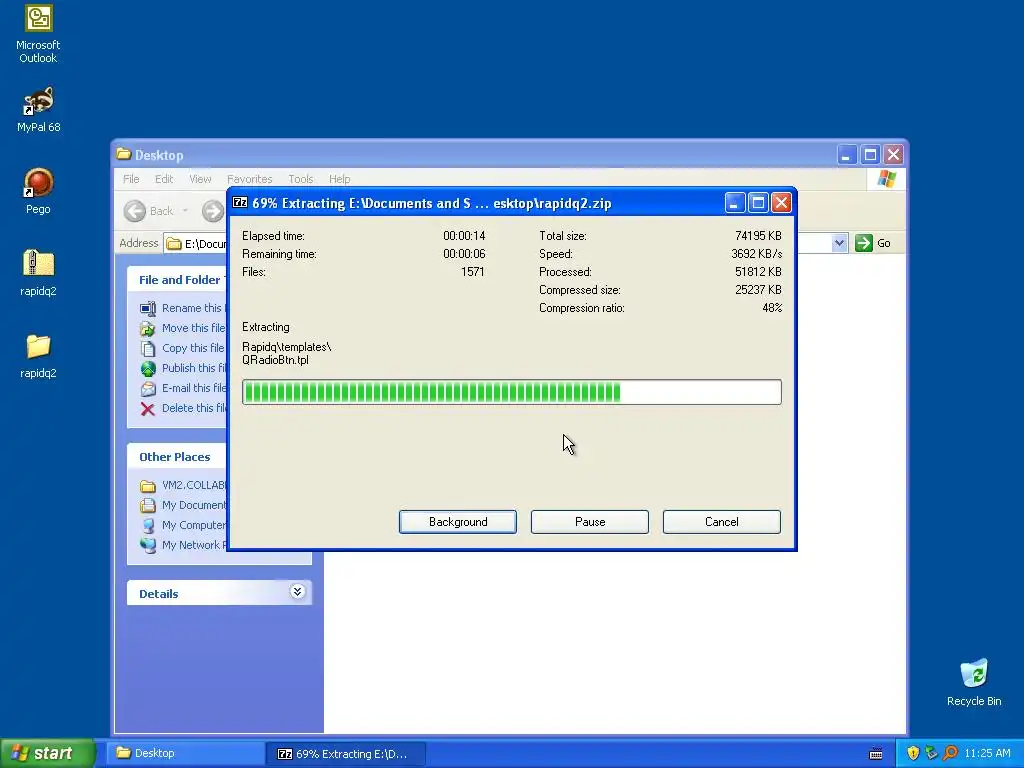Open the Edit menu in Desktop window
This screenshot has width=1024, height=768.
pyautogui.click(x=164, y=179)
